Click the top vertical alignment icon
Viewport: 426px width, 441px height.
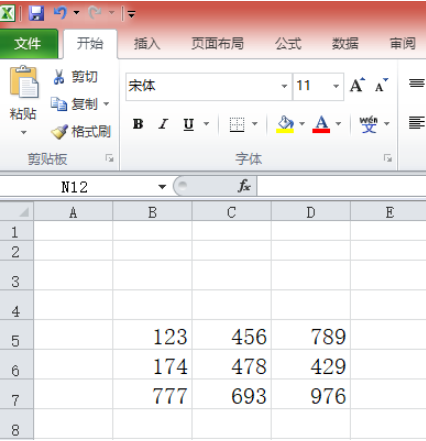click(x=417, y=82)
